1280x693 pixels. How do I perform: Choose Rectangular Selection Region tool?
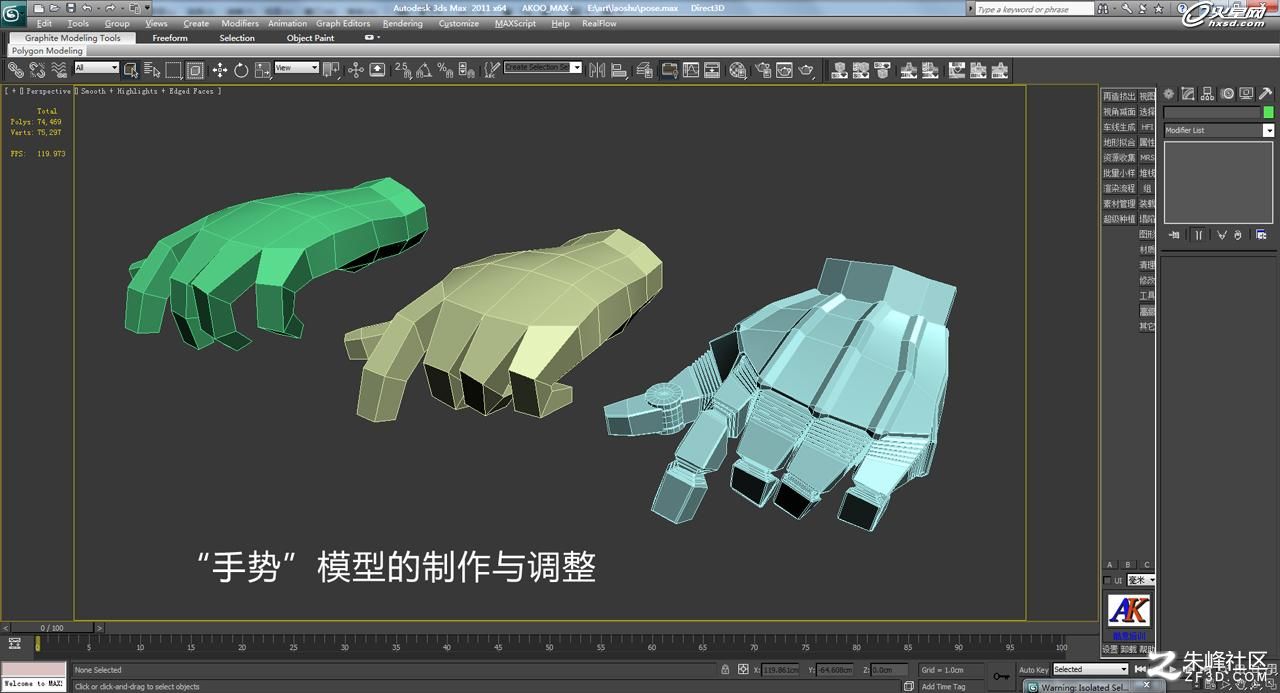coord(174,69)
